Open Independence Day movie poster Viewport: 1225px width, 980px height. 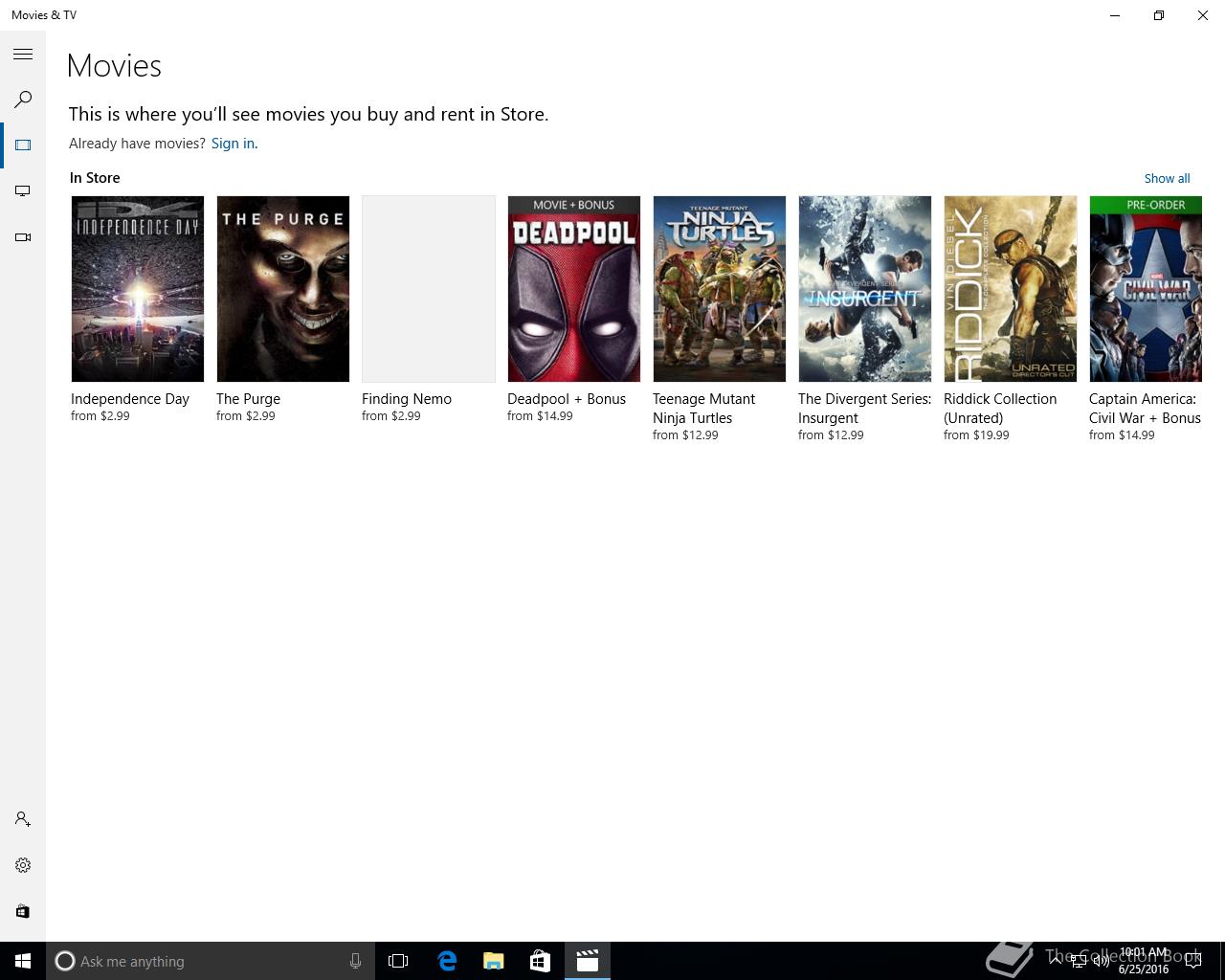coord(138,289)
